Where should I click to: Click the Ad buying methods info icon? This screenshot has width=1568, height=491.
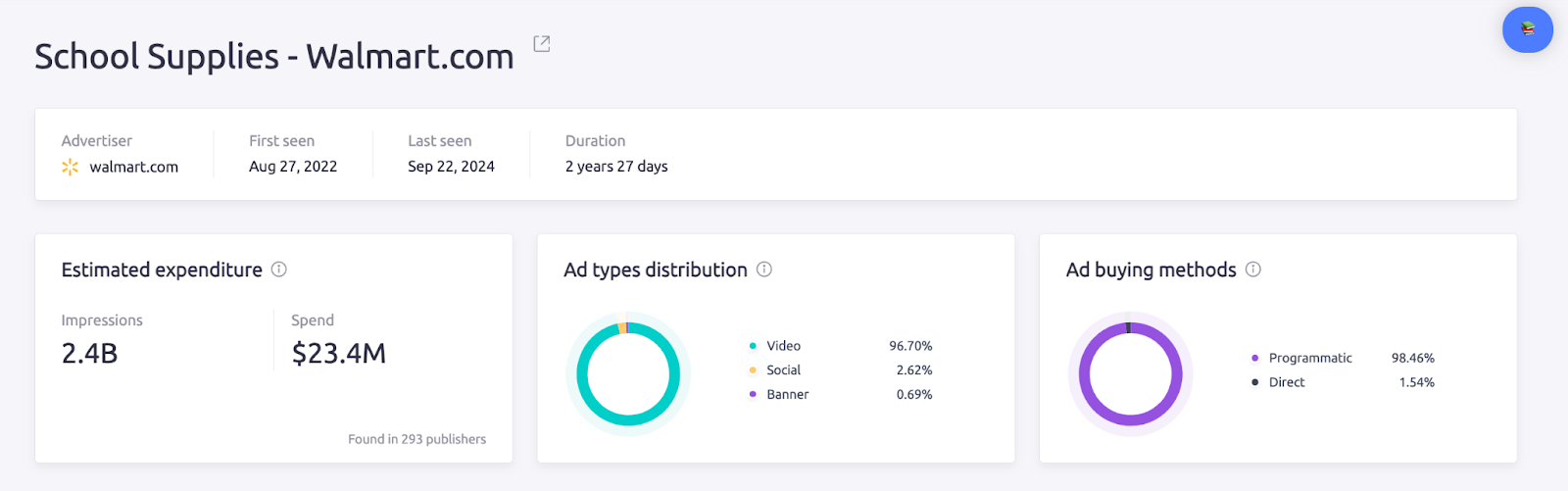coord(1253,270)
